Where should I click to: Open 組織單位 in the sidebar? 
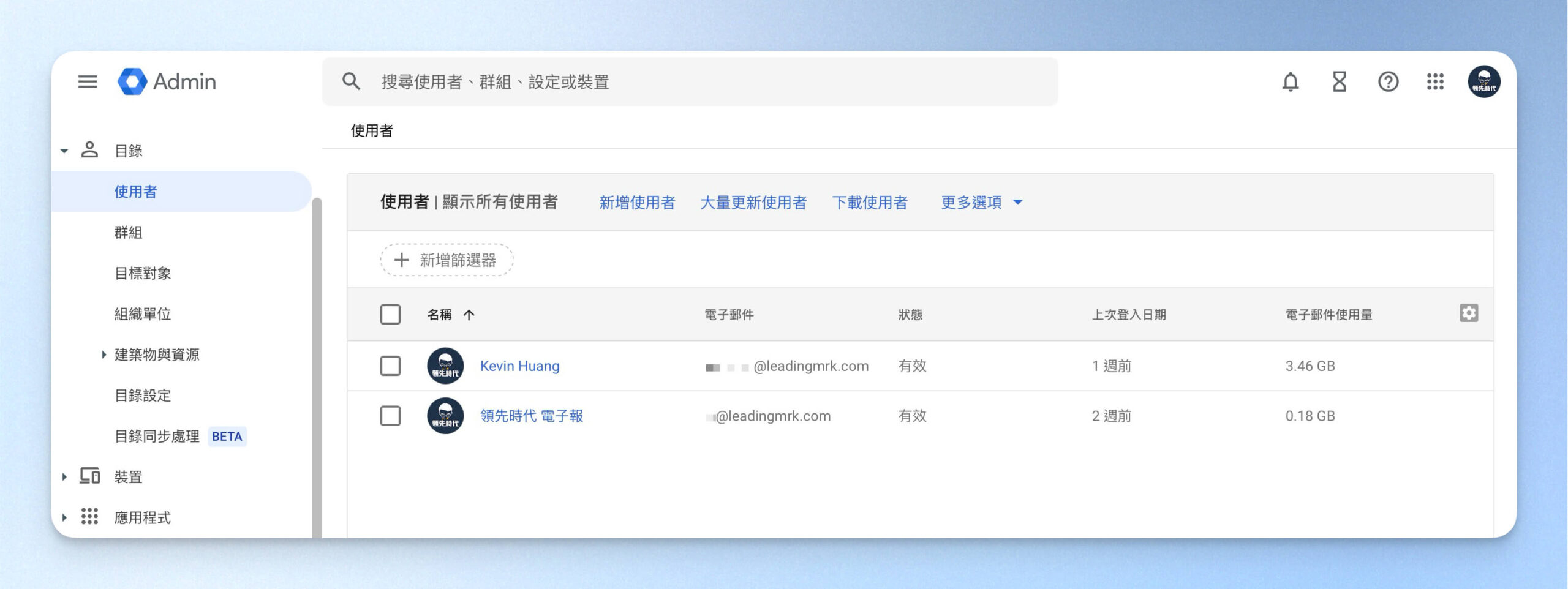(142, 314)
